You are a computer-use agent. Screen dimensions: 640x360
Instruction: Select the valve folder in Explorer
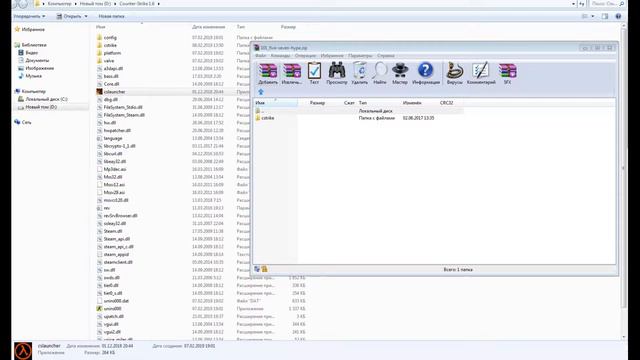(x=106, y=61)
